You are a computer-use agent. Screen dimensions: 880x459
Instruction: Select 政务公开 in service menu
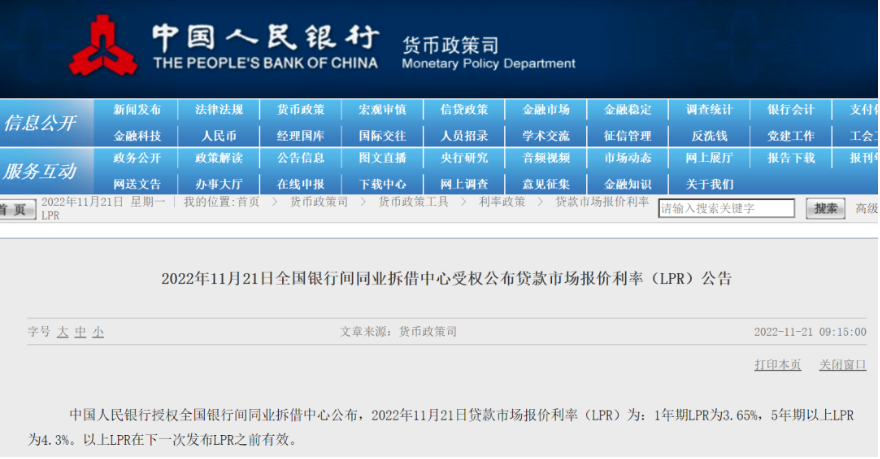click(137, 158)
